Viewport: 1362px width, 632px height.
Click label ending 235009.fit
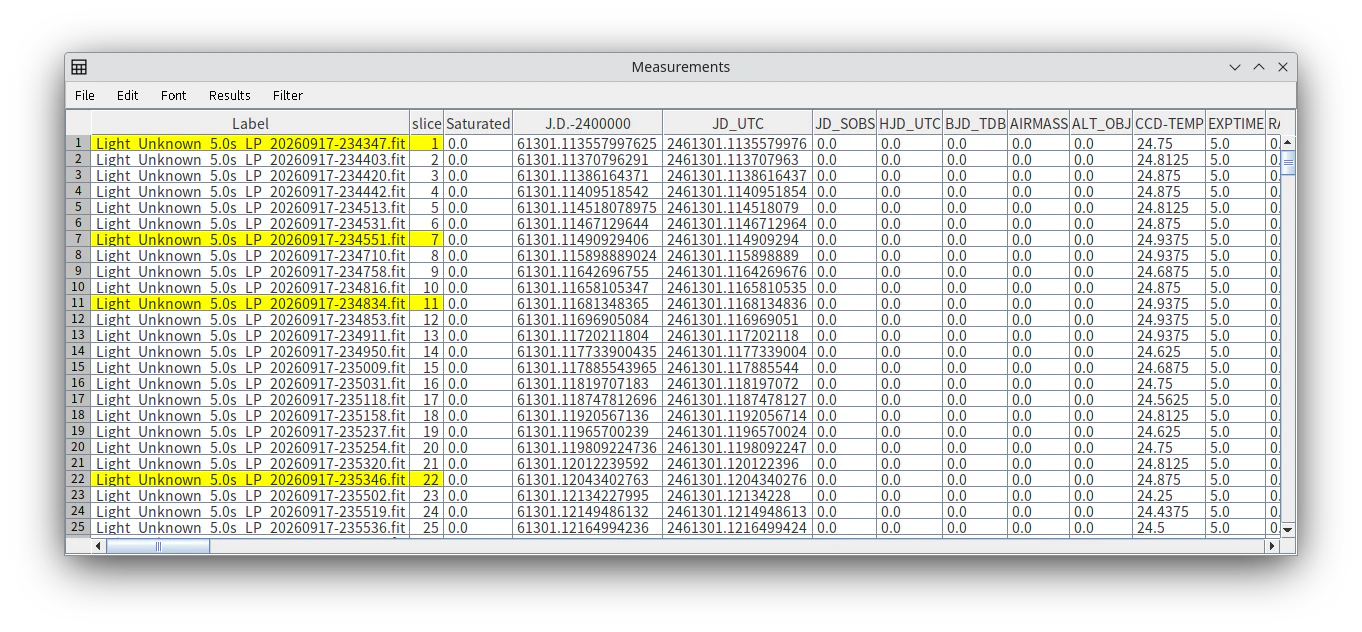(250, 367)
